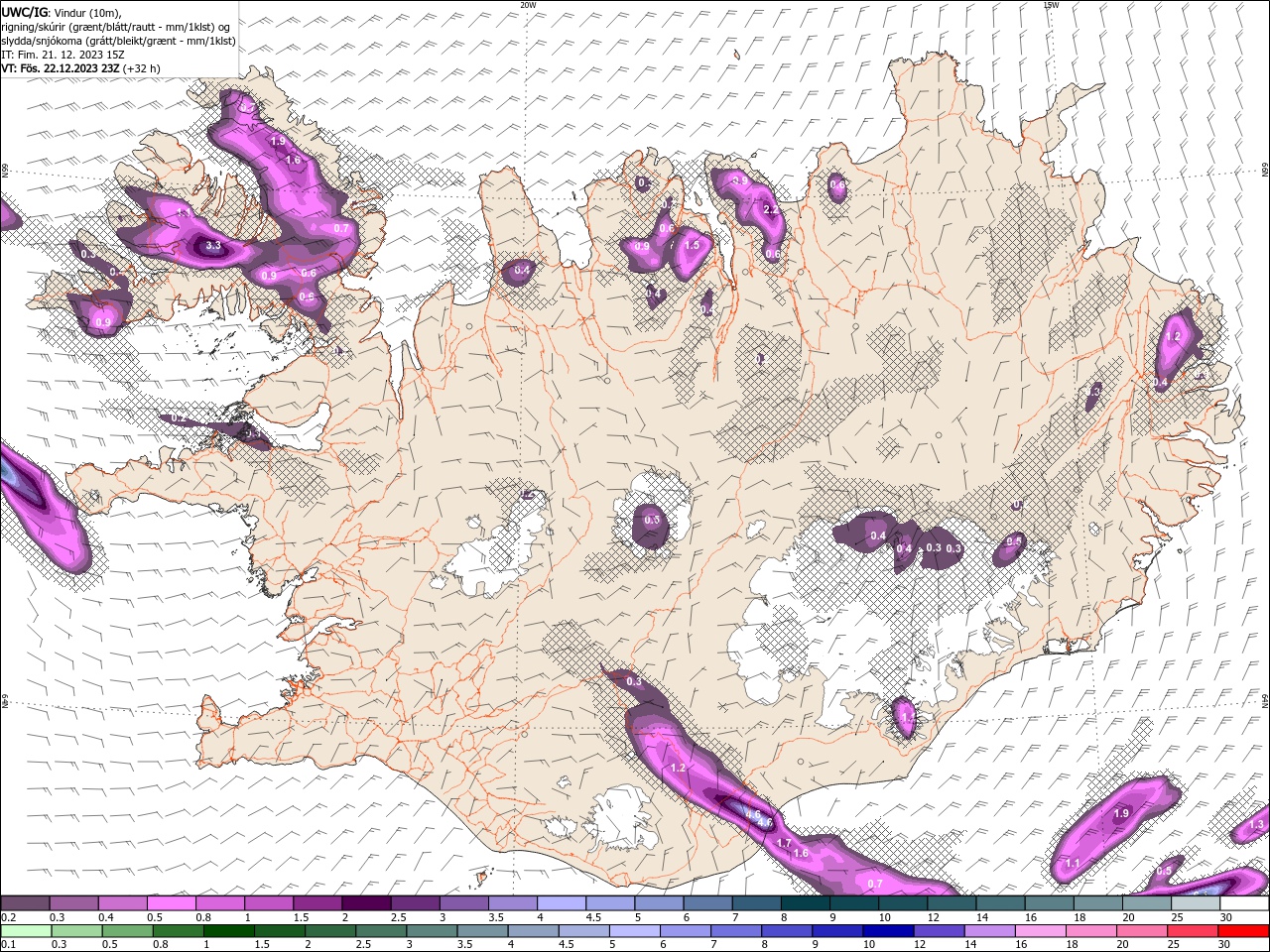1270x952 pixels.
Task: Select the bright red 30 swatch on green-to-red scale
Action: pos(1244,931)
